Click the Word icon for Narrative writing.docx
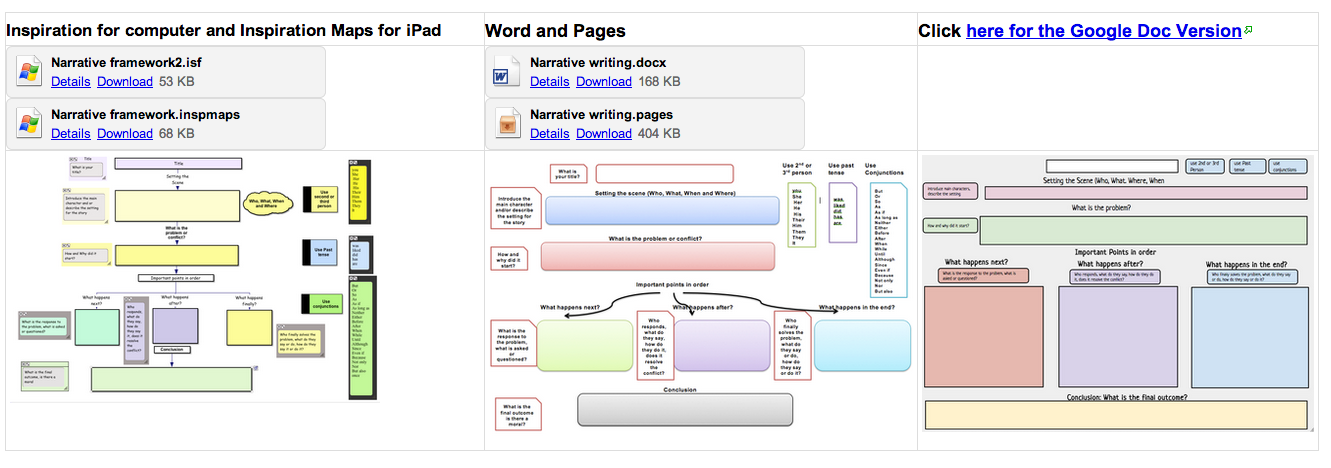The height and width of the screenshot is (468, 1331). coord(506,72)
